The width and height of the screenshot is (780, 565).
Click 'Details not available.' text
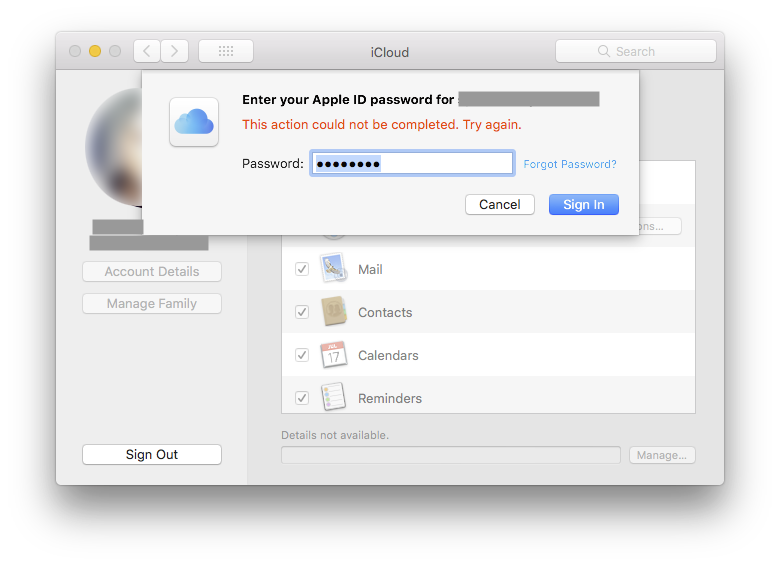point(335,435)
